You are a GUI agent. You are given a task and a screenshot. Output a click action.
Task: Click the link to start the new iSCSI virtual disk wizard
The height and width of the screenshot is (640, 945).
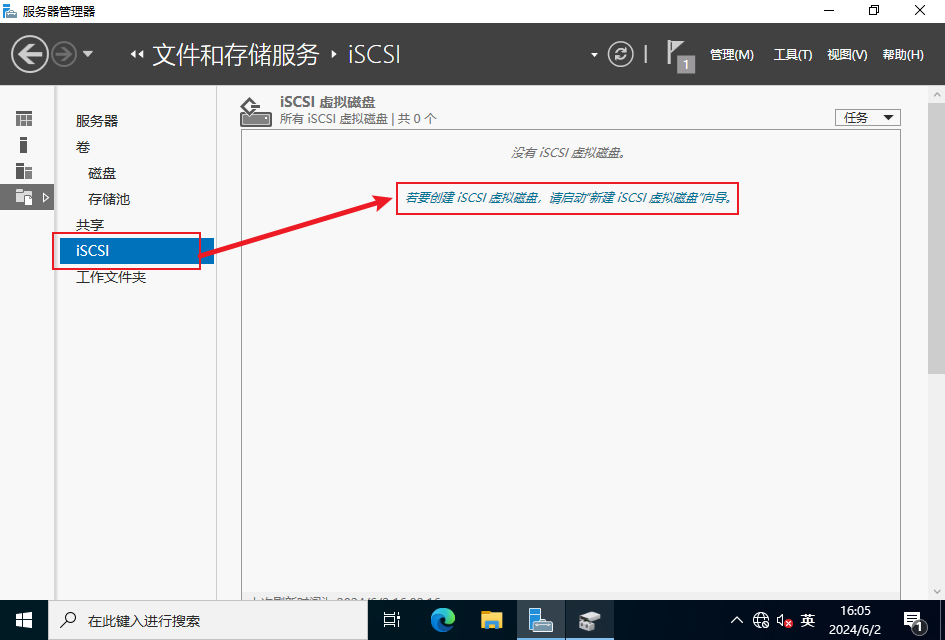coord(568,198)
